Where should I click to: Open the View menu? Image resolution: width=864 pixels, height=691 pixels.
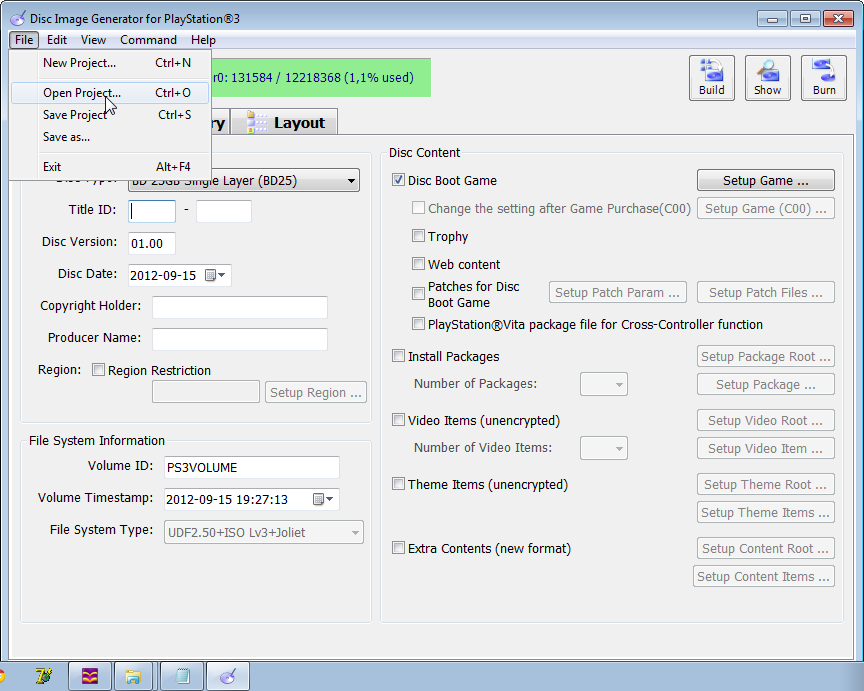(93, 40)
